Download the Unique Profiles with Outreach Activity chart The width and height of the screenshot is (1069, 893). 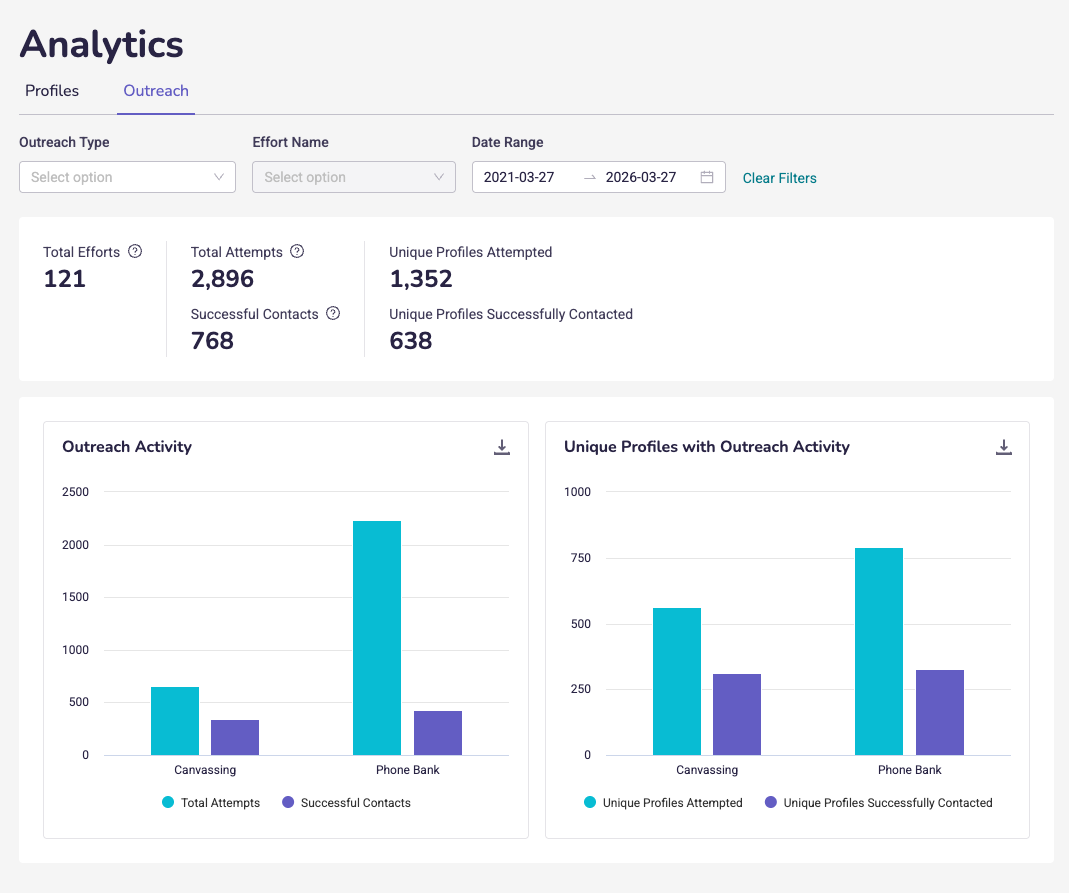click(1004, 447)
